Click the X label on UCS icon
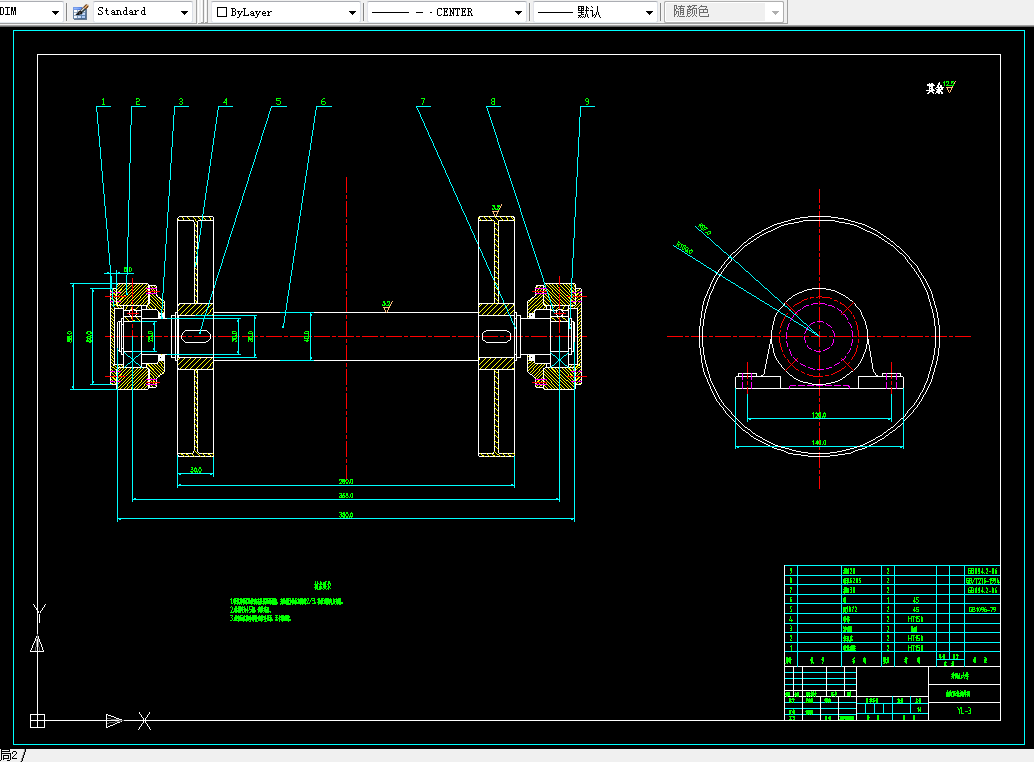 145,719
